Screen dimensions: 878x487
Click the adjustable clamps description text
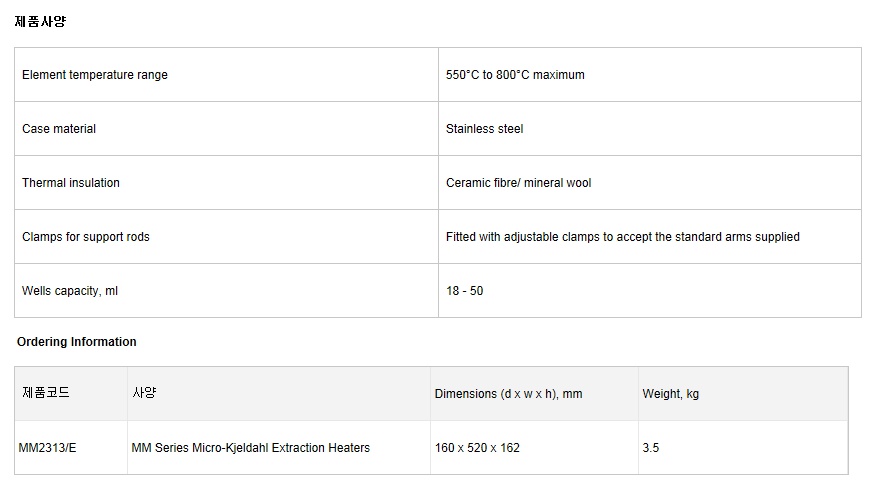623,237
